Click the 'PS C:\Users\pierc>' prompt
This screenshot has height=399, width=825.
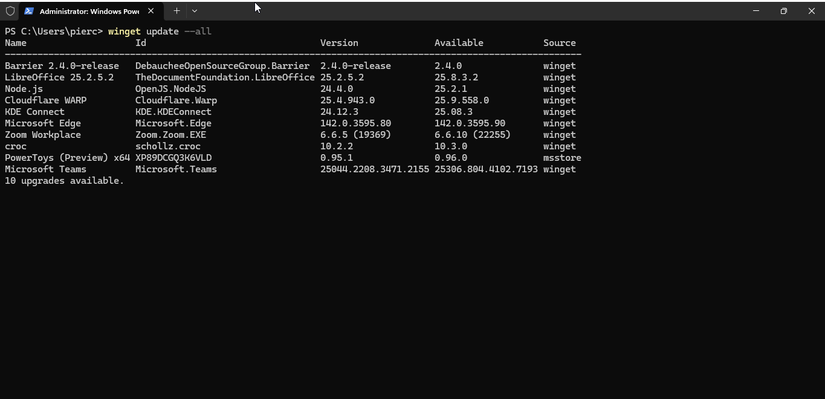pos(53,32)
